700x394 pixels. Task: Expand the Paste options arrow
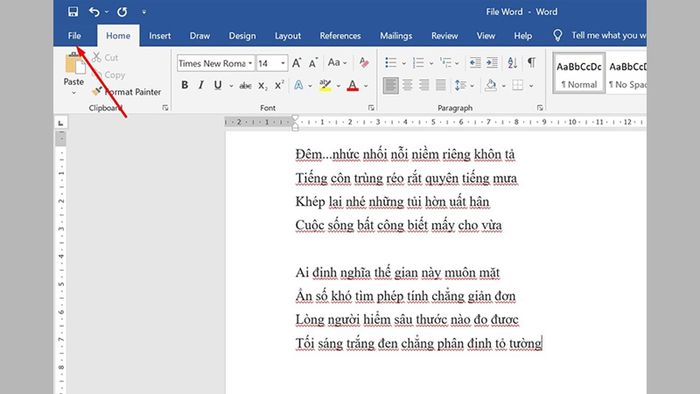coord(74,93)
